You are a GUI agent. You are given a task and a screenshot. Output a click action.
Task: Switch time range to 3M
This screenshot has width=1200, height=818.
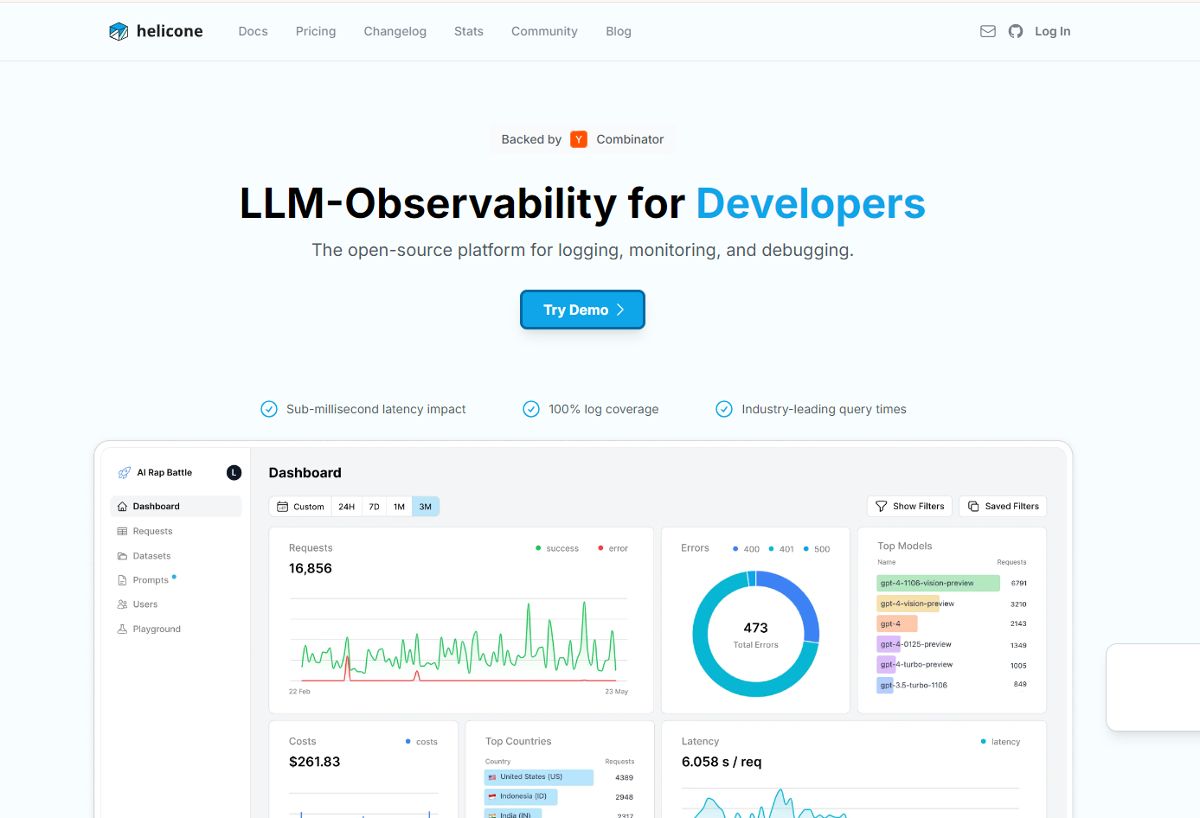425,507
